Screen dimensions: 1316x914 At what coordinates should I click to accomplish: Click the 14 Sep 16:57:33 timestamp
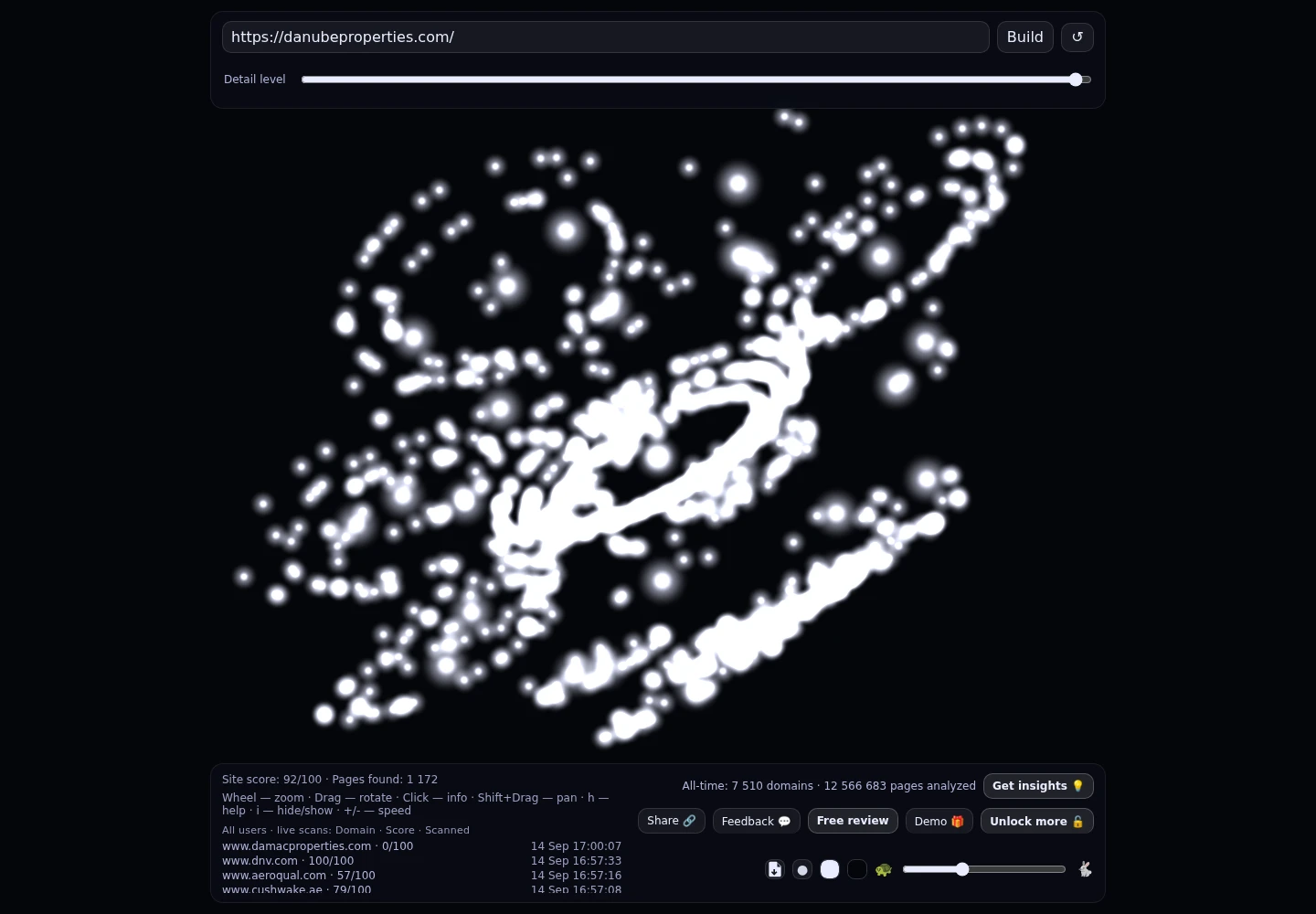tap(576, 861)
